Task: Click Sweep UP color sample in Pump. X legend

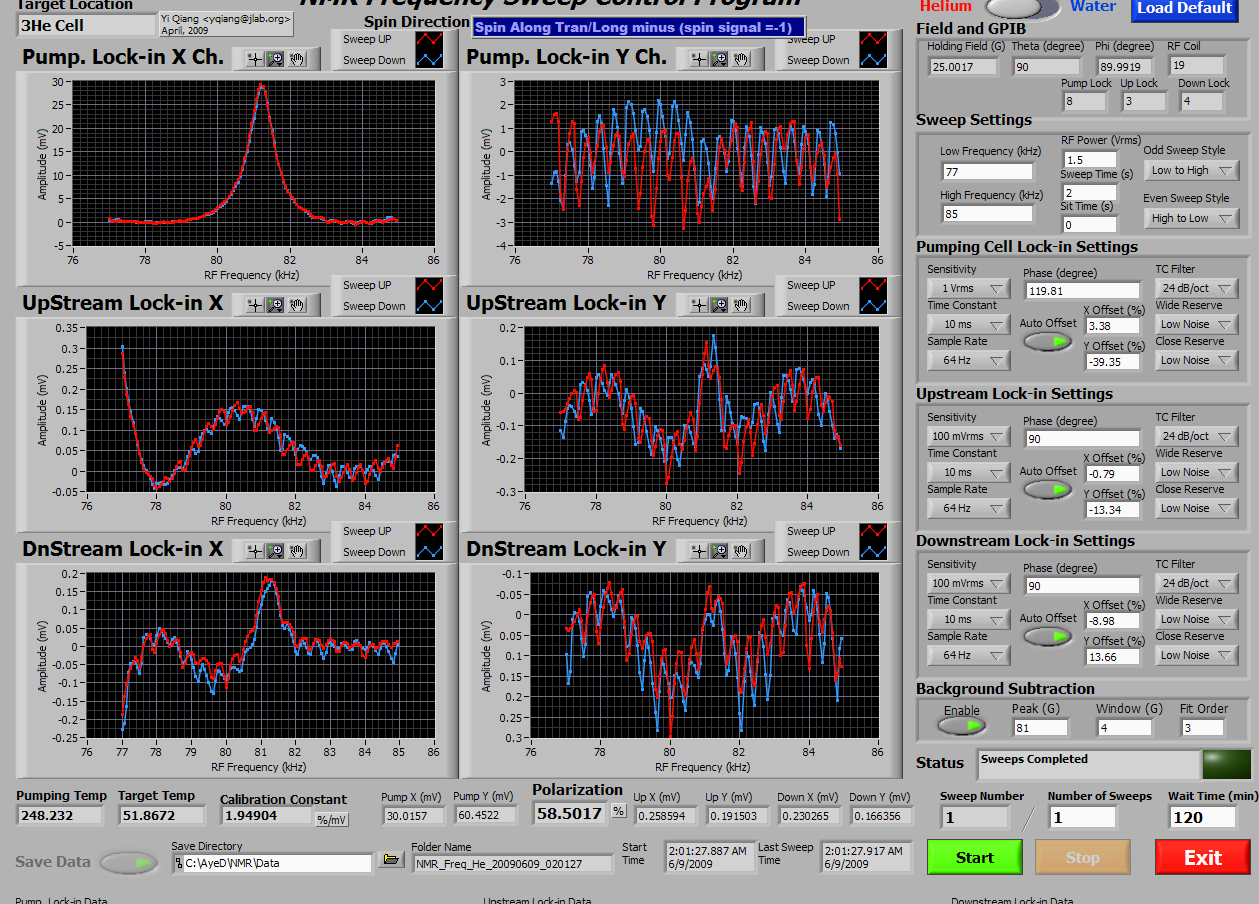Action: coord(429,39)
